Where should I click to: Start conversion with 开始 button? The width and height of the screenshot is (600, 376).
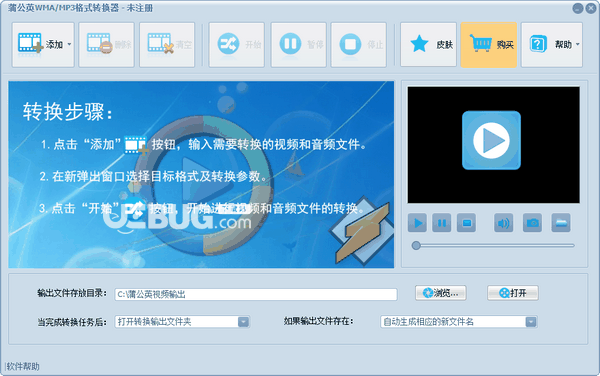tap(236, 45)
